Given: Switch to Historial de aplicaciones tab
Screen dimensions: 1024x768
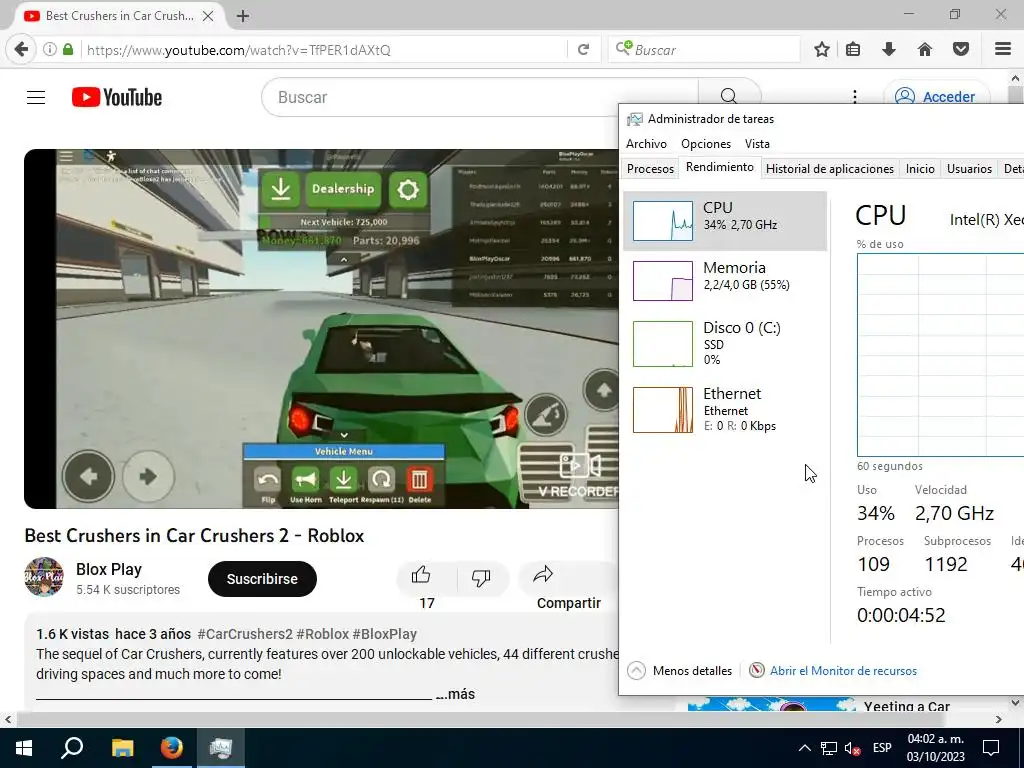Looking at the screenshot, I should pos(829,168).
